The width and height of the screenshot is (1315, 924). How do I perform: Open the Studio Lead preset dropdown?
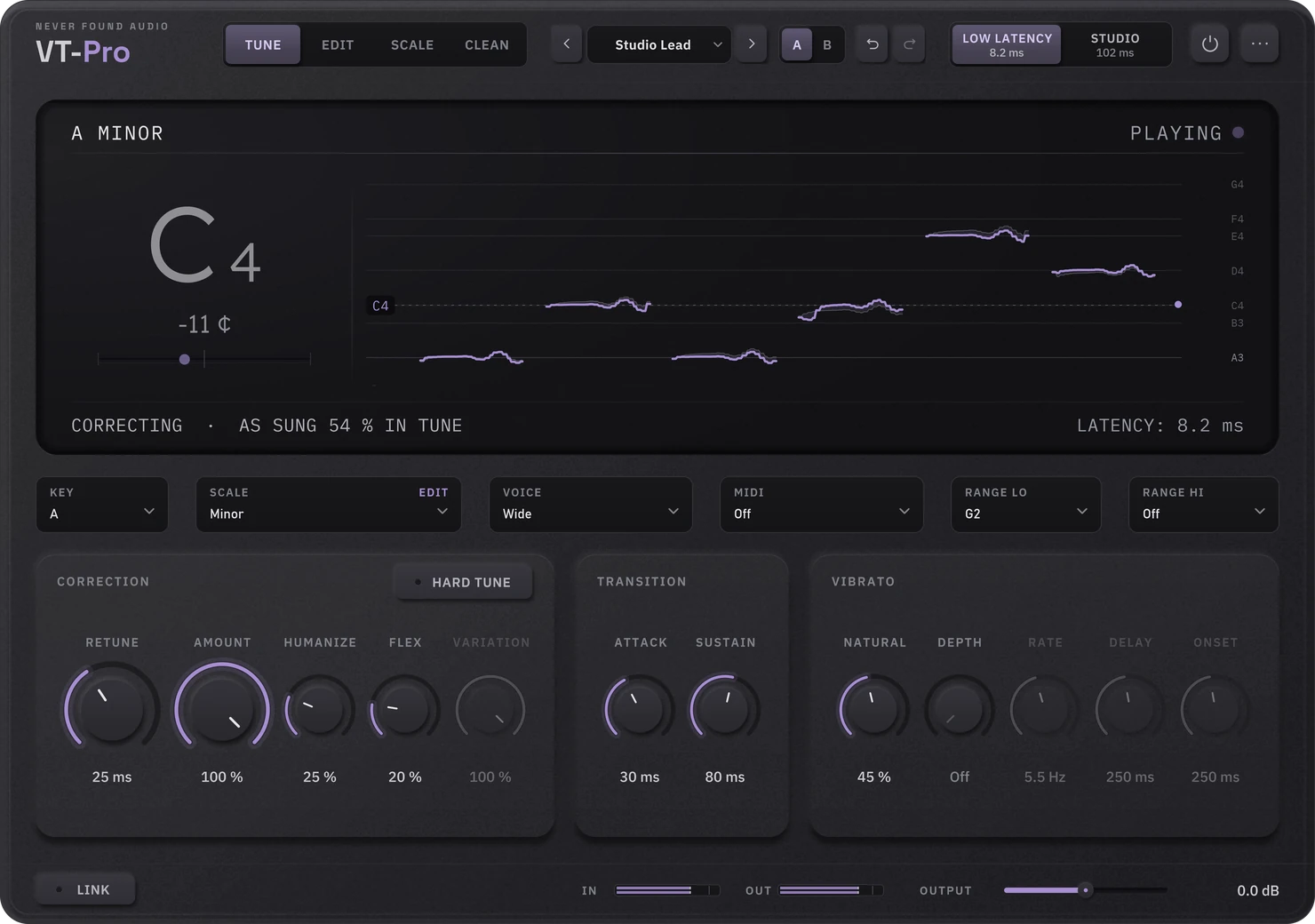pyautogui.click(x=659, y=44)
